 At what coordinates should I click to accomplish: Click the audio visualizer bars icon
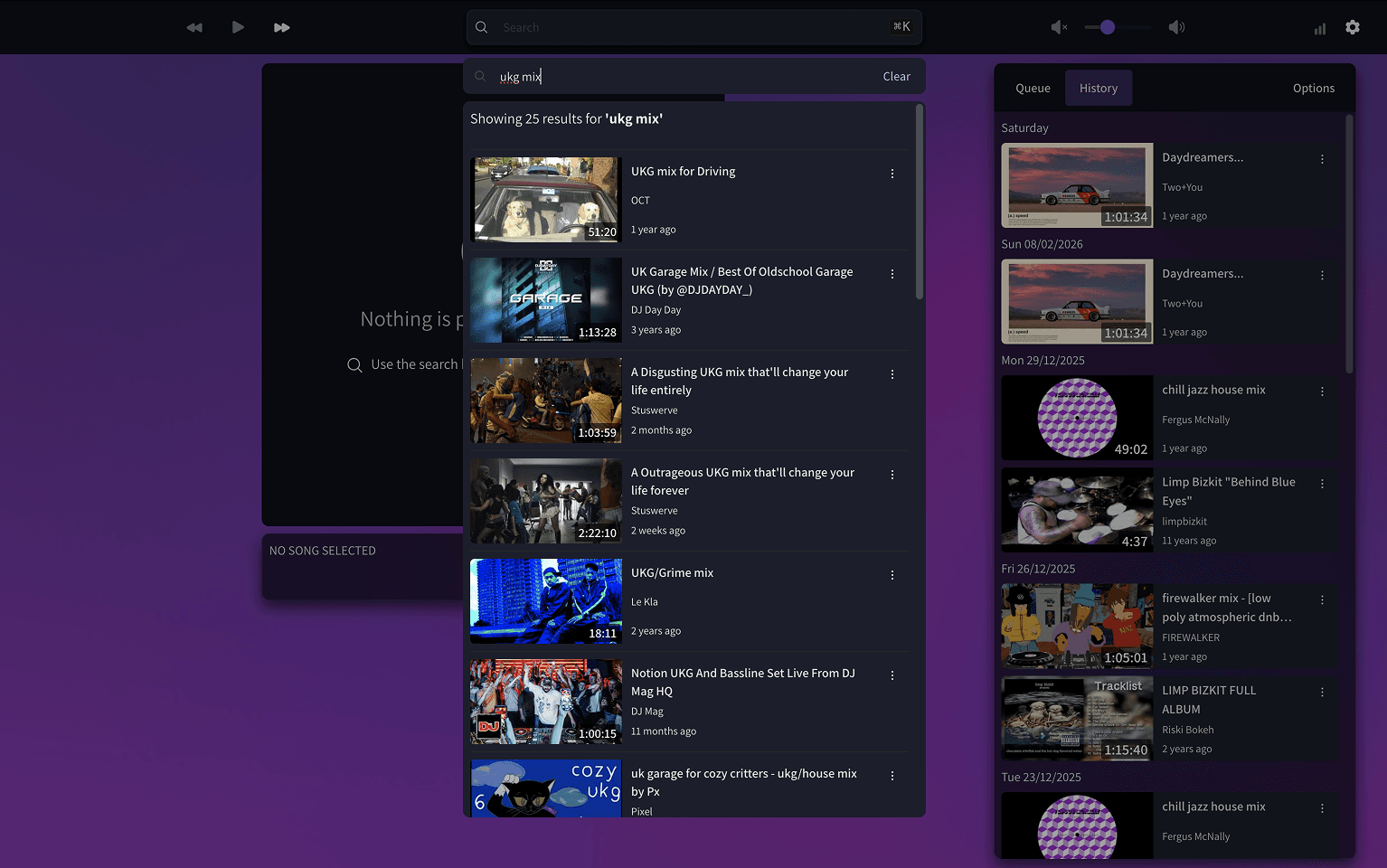coord(1318,27)
